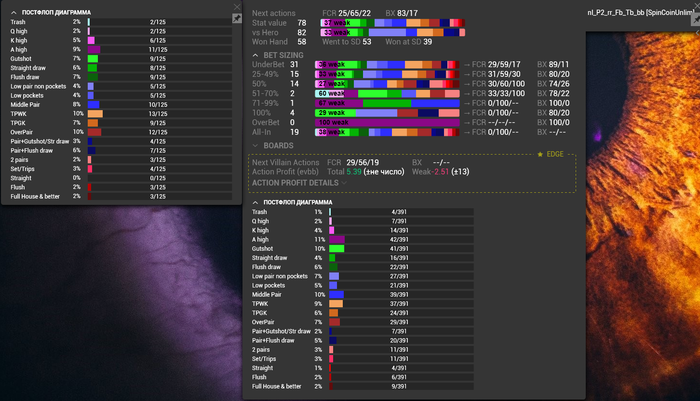Select the 100% bet sizing row
Screen dimensions: 700x401
tap(411, 113)
